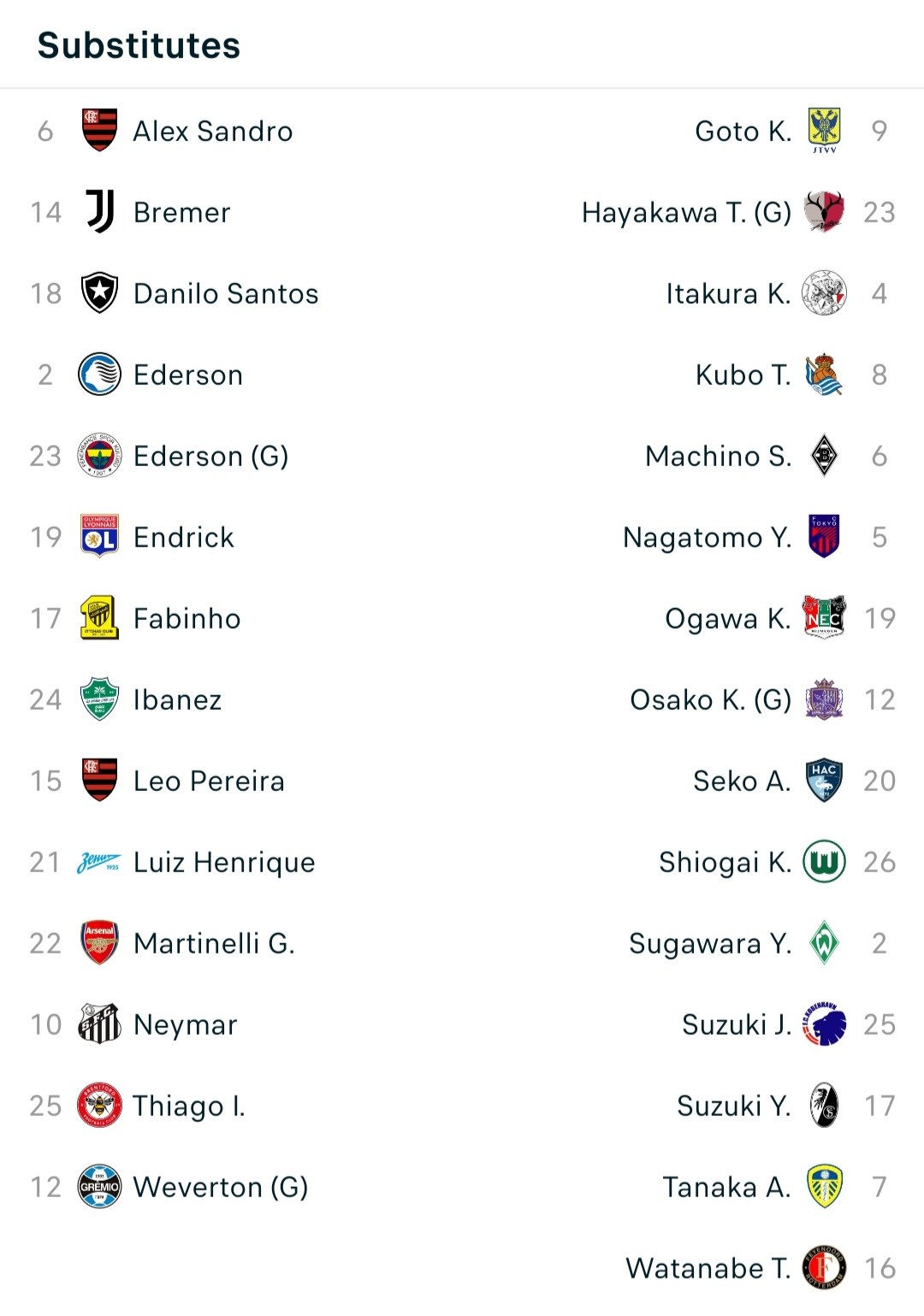The image size is (924, 1316).
Task: Tap Olympique Lyonnais logo beside Endrick
Action: 99,536
